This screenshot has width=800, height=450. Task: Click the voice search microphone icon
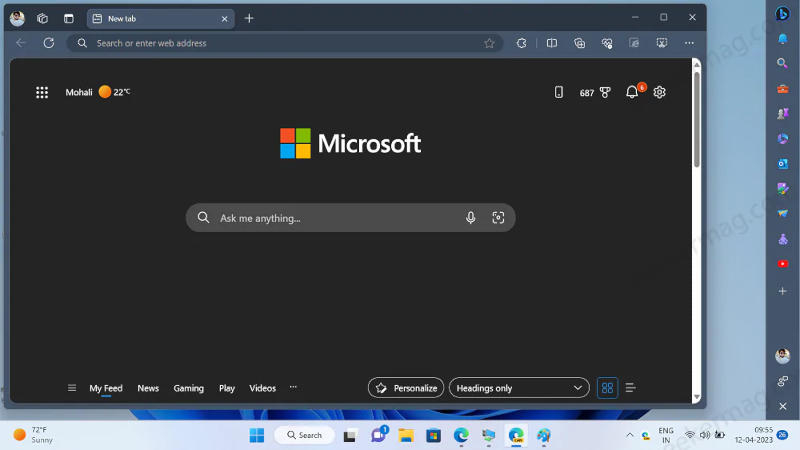tap(470, 218)
